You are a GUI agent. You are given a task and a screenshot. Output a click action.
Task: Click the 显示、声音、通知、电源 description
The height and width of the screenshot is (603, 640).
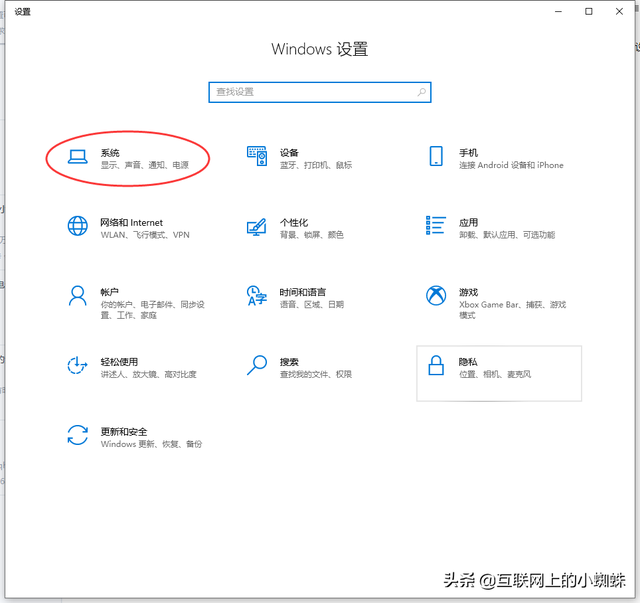tap(145, 165)
